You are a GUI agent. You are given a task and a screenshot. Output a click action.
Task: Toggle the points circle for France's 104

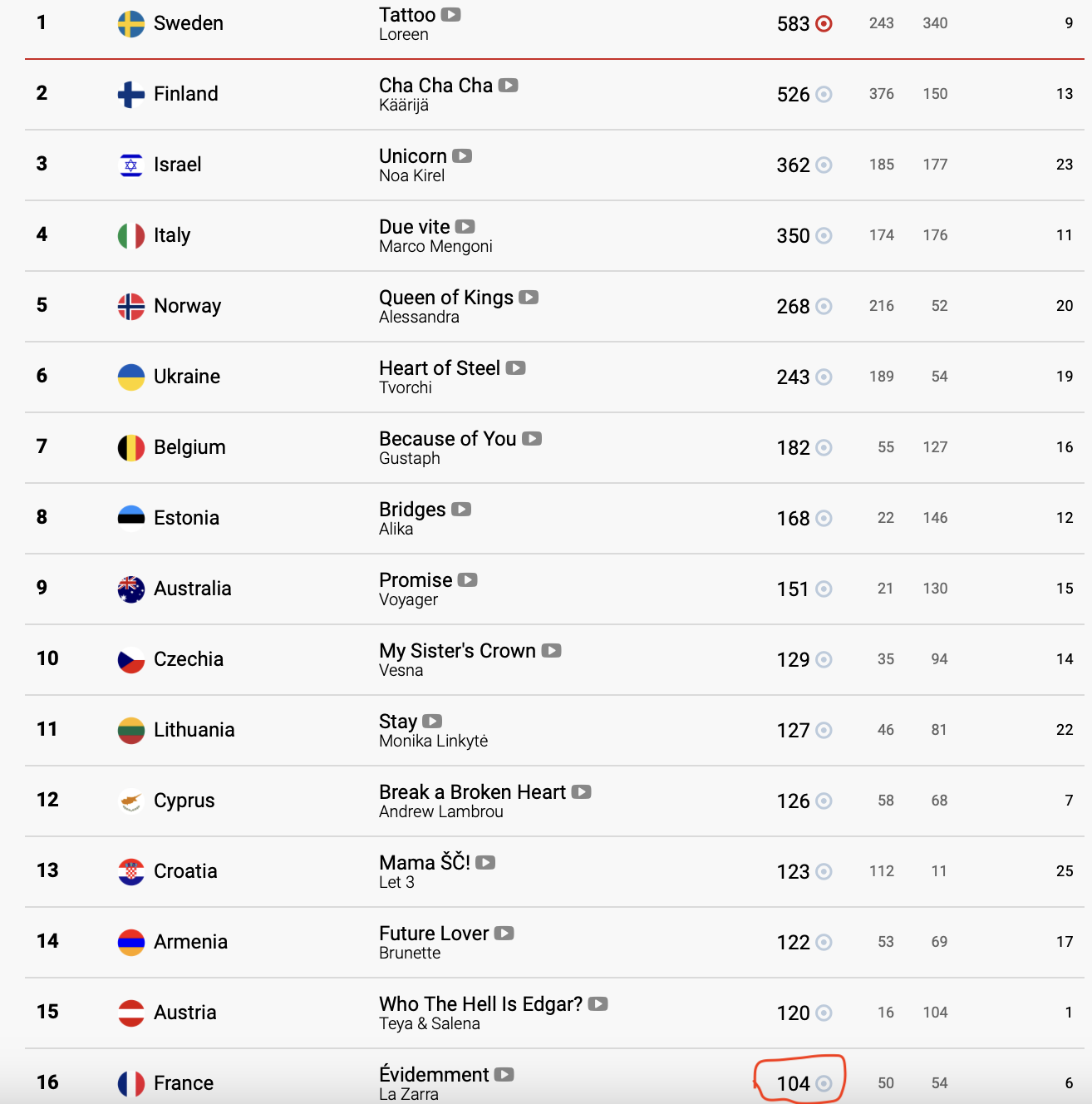(x=824, y=1083)
